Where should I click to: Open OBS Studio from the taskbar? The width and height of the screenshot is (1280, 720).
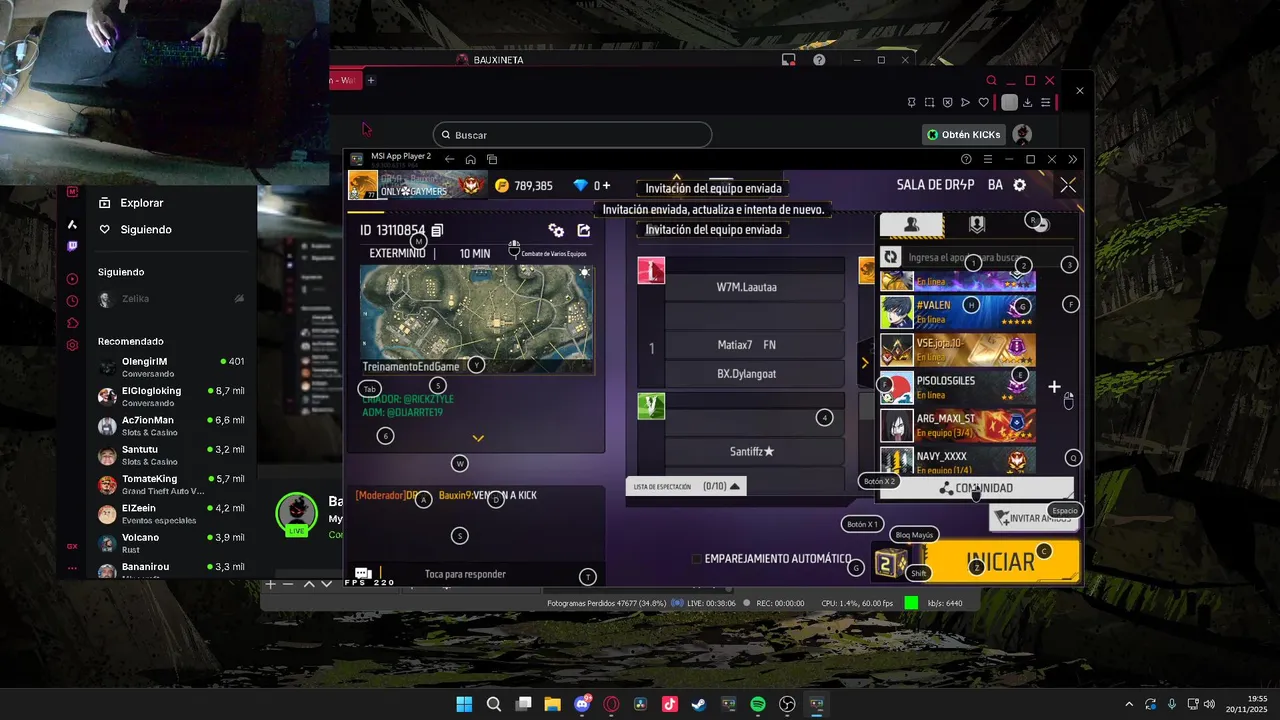pos(788,704)
